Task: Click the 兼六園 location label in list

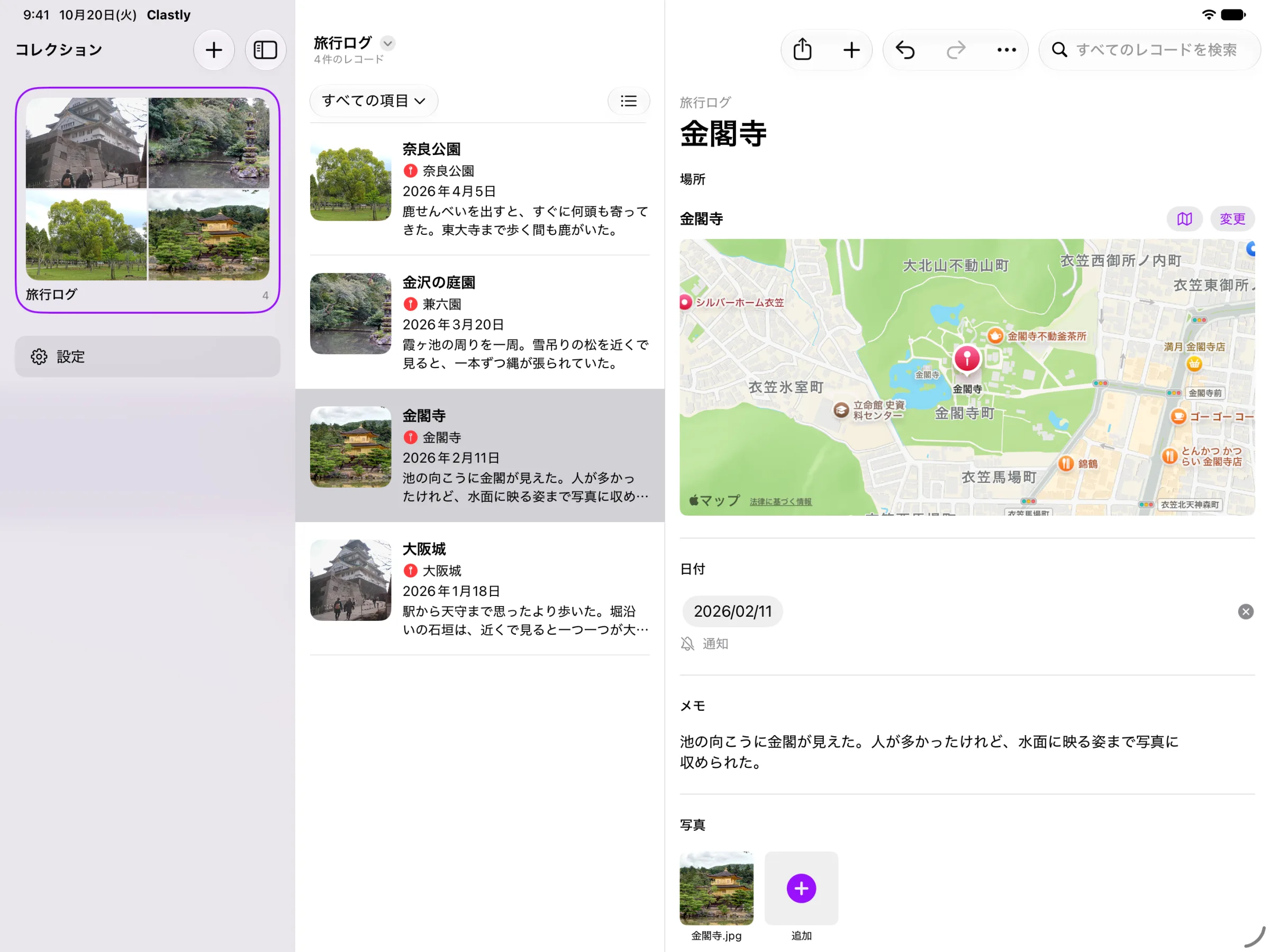Action: [x=441, y=304]
